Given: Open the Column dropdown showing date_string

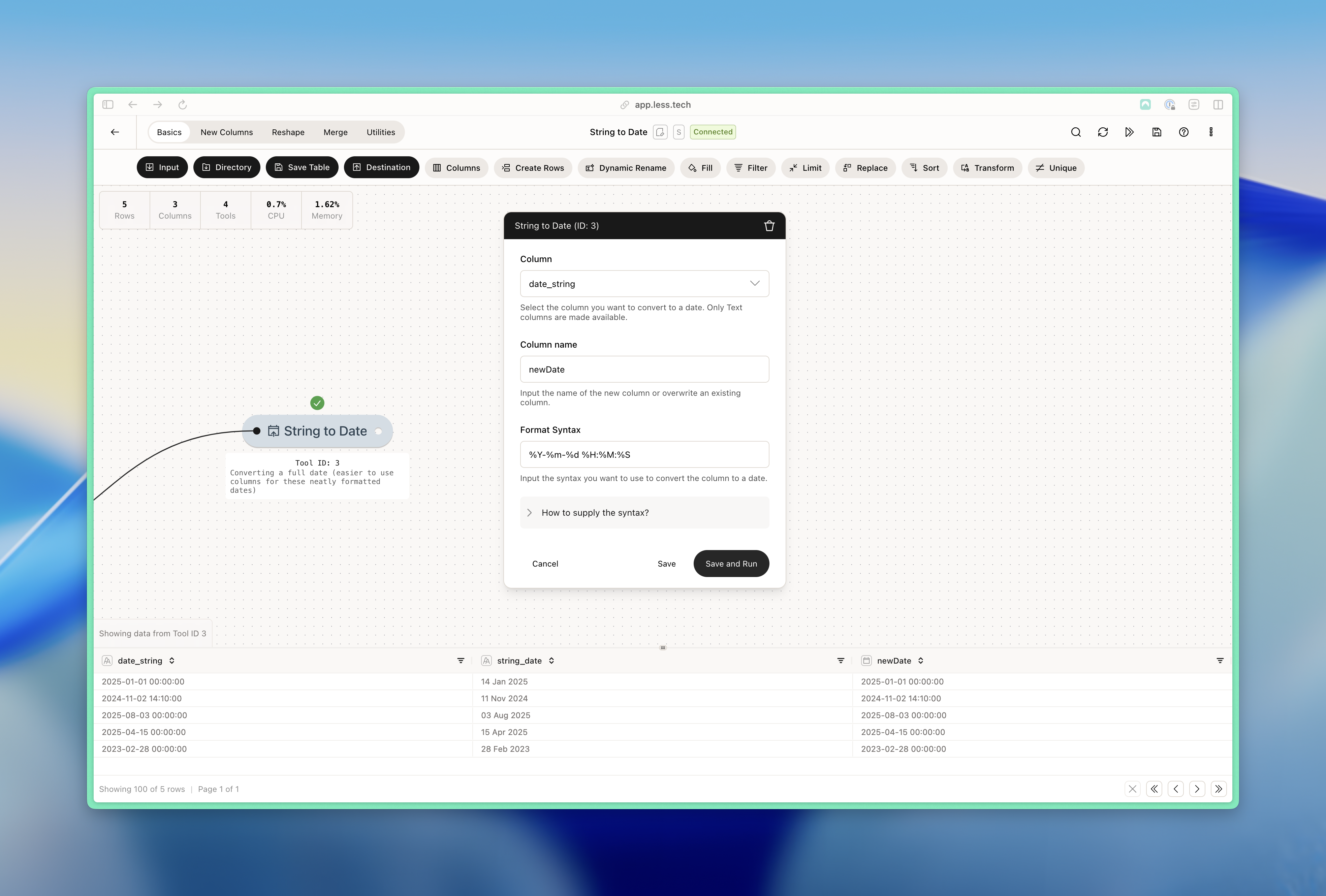Looking at the screenshot, I should (x=643, y=284).
